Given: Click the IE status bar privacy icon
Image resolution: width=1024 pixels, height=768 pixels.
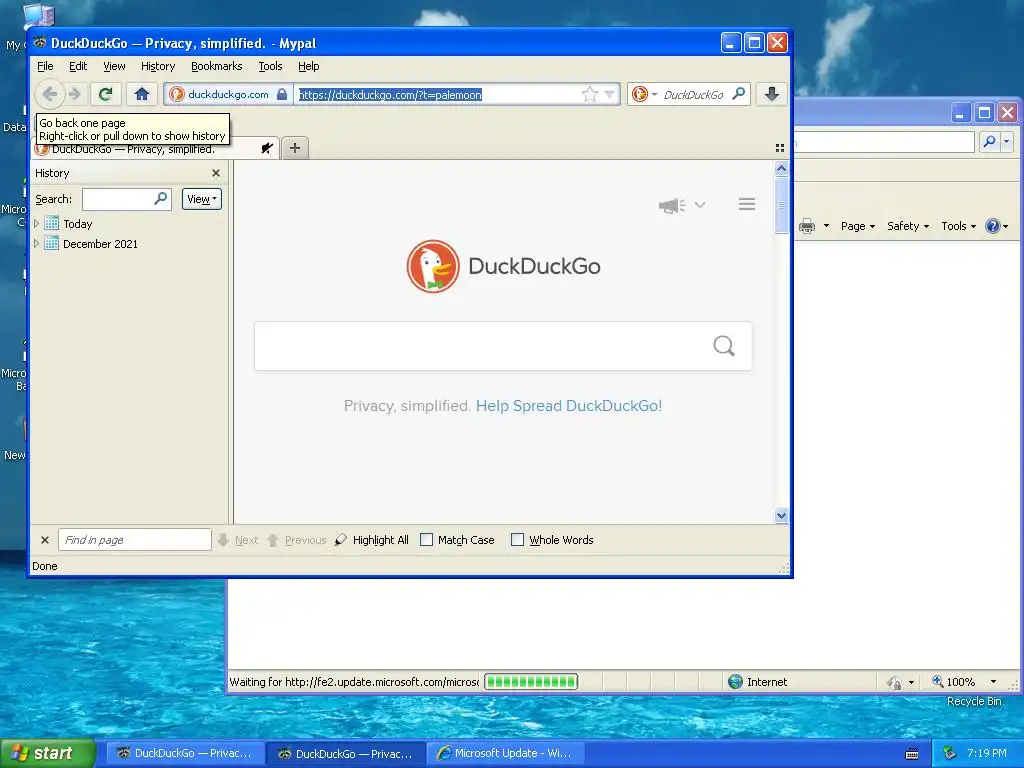Looking at the screenshot, I should click(x=894, y=682).
